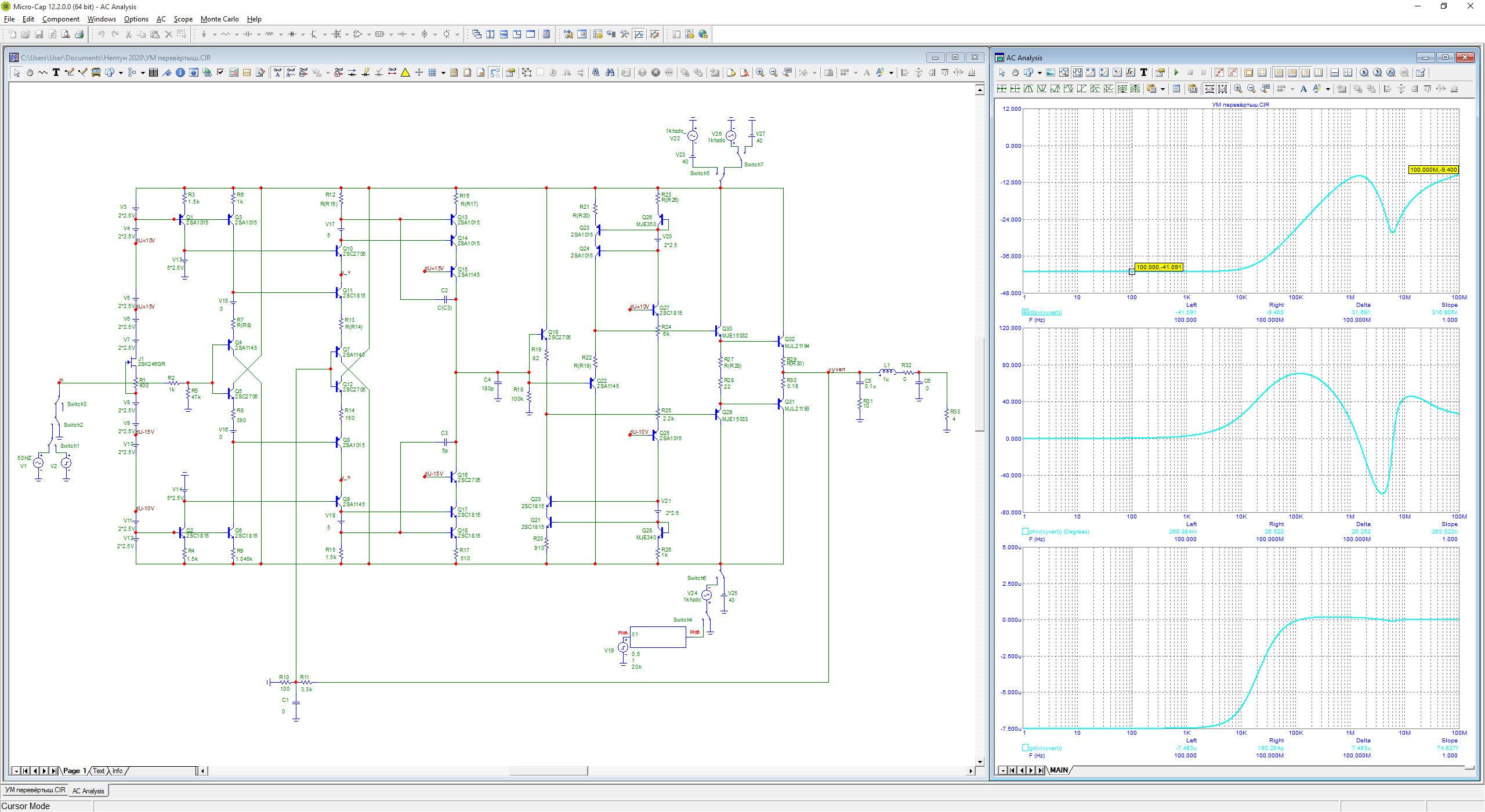Image resolution: width=1485 pixels, height=812 pixels.
Task: Click the Calculator icon in main toolbar
Action: [546, 34]
